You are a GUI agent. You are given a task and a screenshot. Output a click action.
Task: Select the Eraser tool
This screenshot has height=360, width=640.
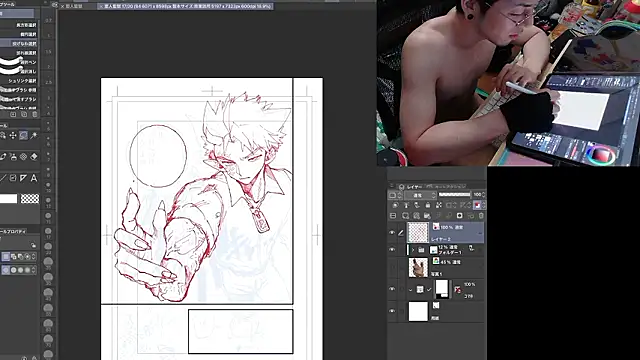coord(34,157)
